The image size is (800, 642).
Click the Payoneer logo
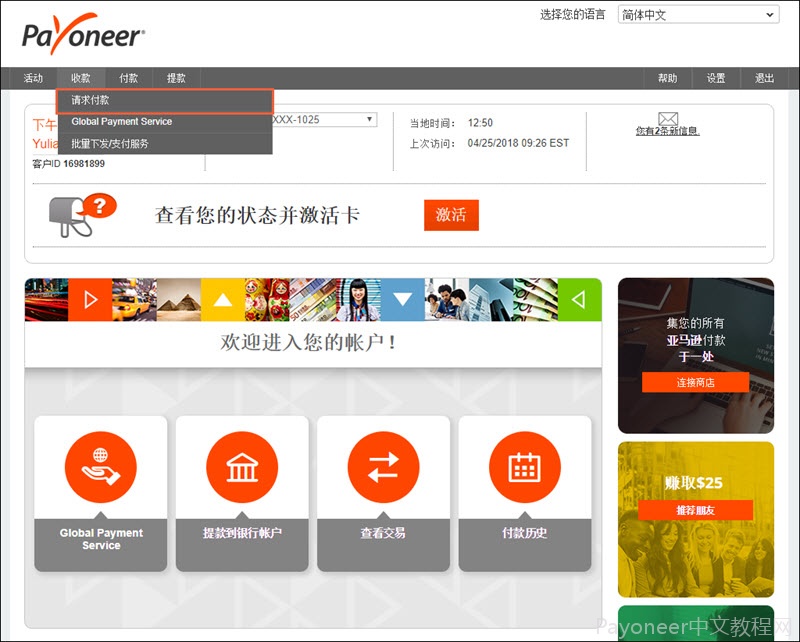(x=83, y=34)
